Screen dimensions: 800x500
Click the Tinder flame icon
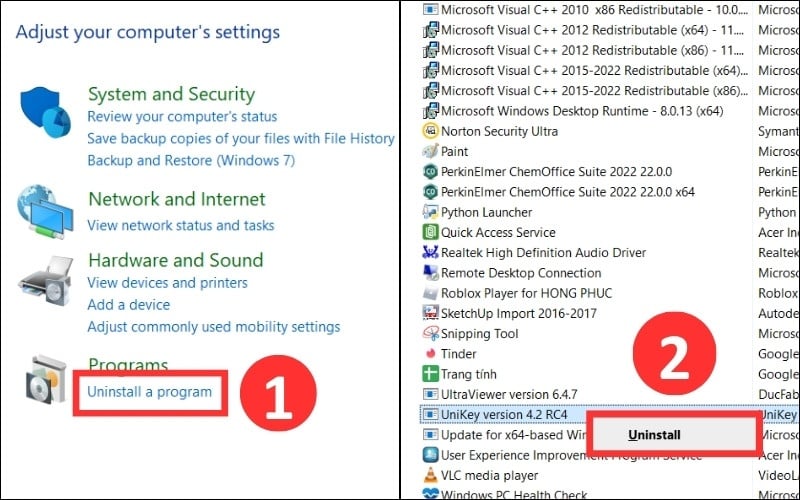pos(430,354)
